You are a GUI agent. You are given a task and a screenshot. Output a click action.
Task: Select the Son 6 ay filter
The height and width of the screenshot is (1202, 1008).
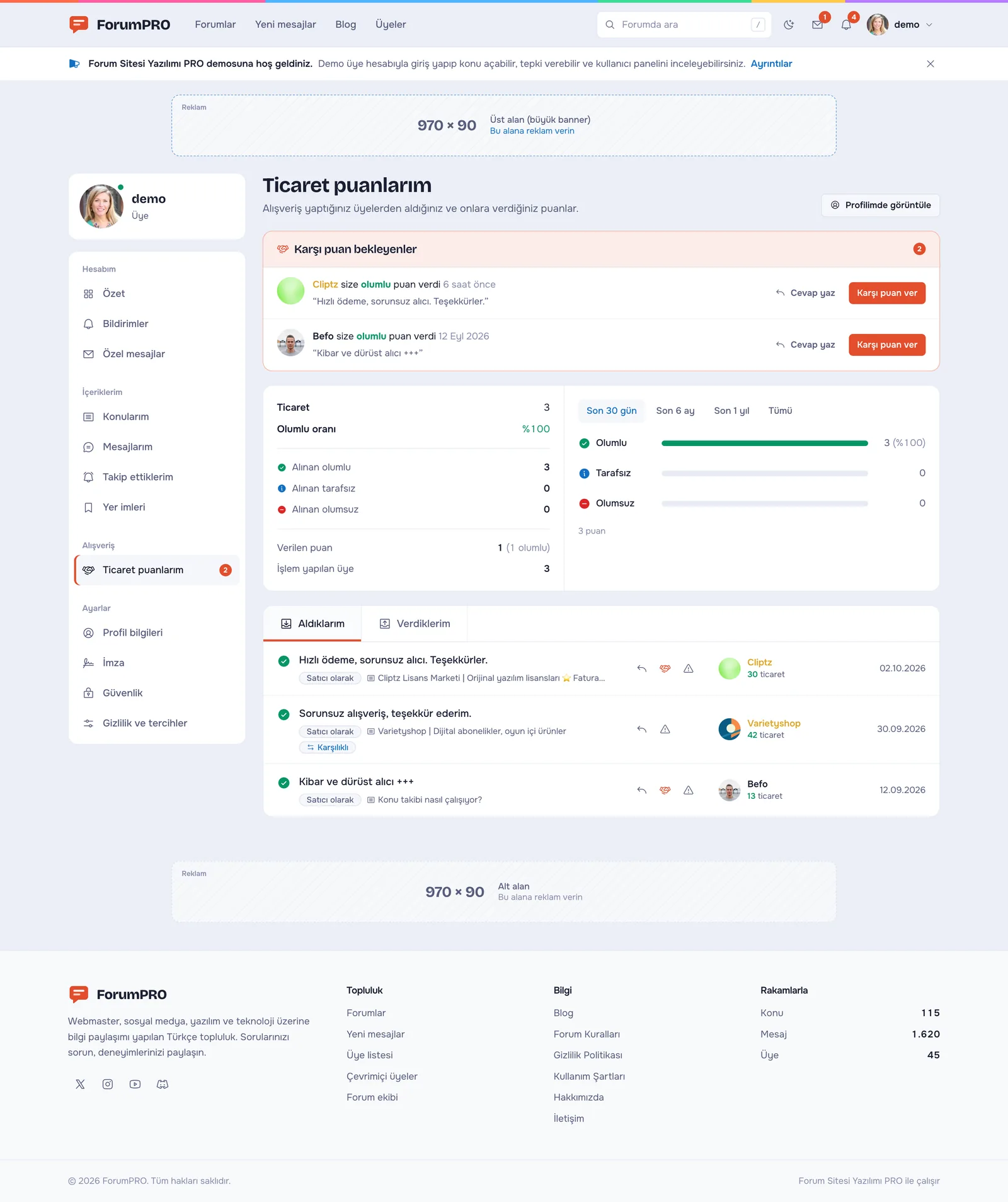(675, 411)
